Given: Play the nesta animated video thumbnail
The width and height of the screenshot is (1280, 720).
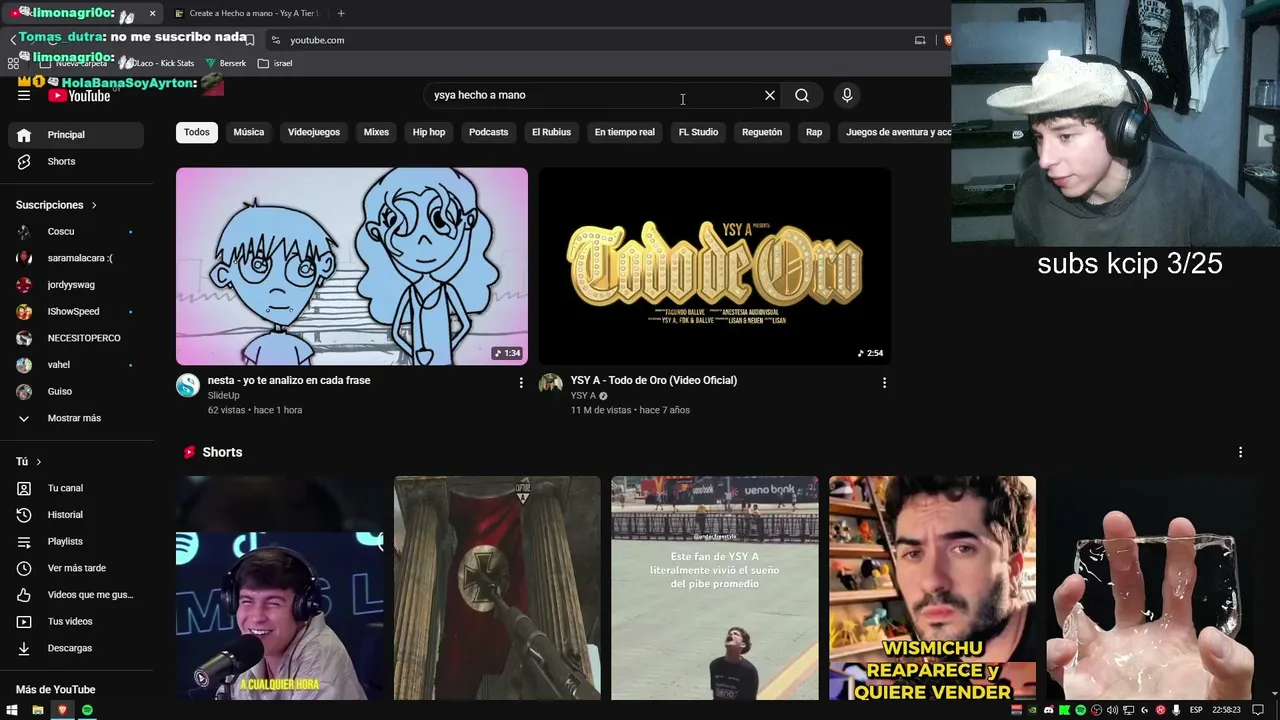Looking at the screenshot, I should point(352,266).
